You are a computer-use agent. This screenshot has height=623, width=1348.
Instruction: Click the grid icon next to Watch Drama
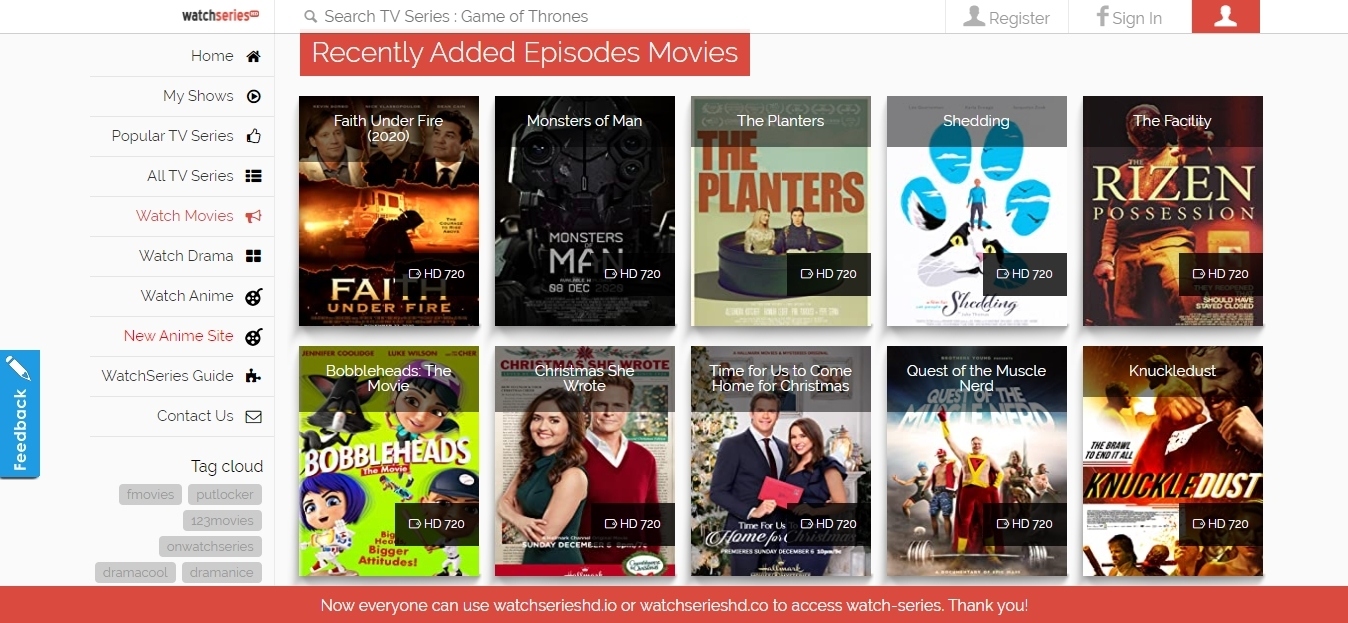pos(253,256)
